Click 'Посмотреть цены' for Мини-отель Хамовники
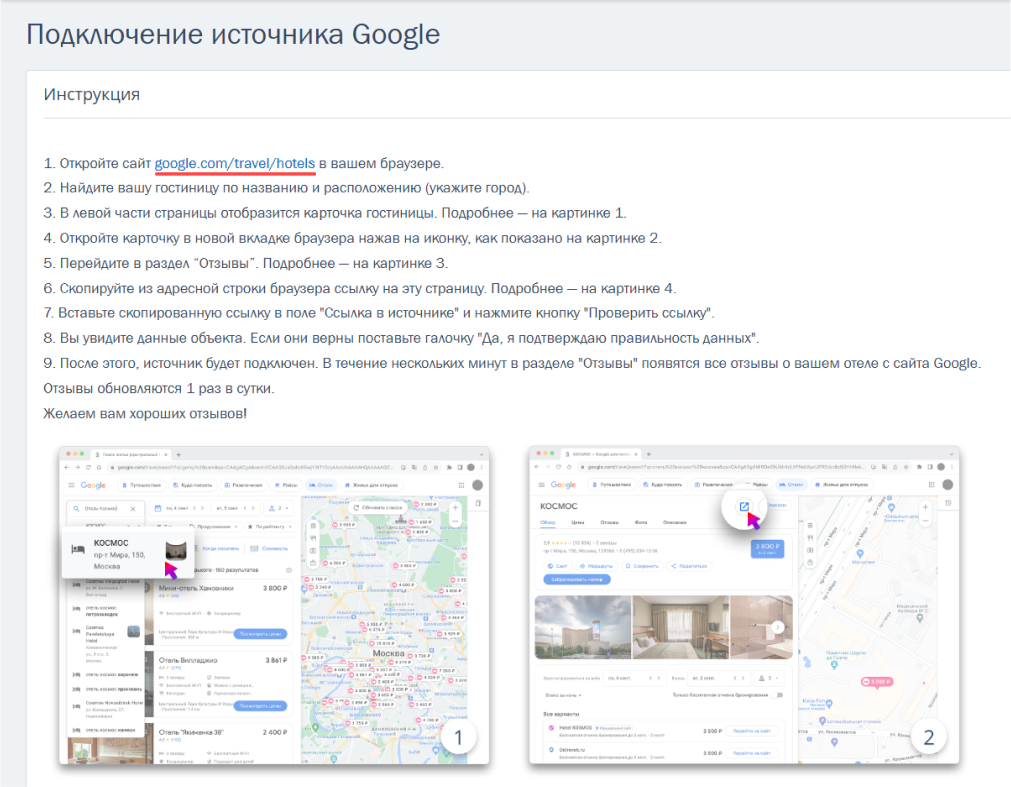 coord(260,634)
